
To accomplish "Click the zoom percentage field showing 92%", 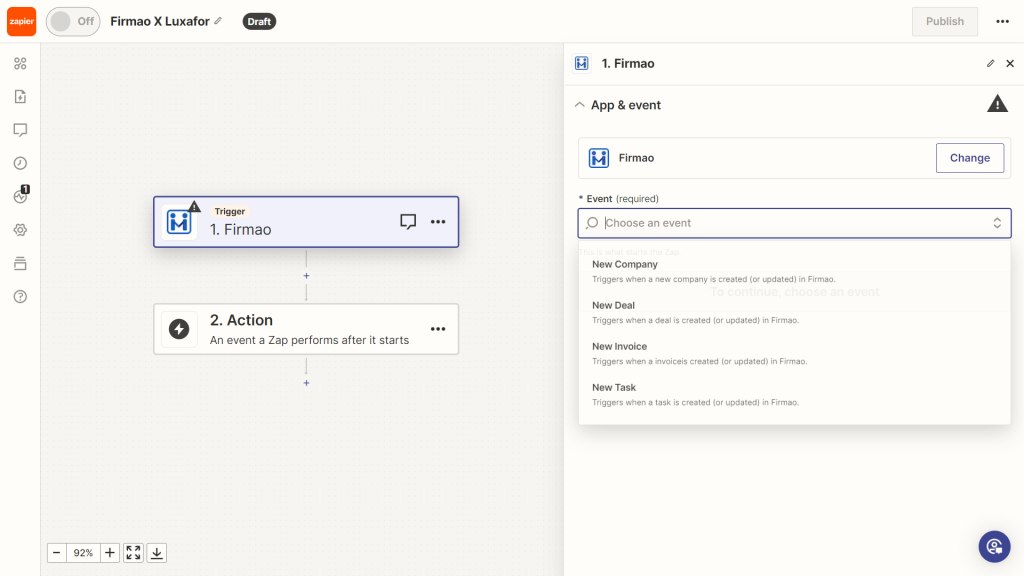I will point(83,552).
